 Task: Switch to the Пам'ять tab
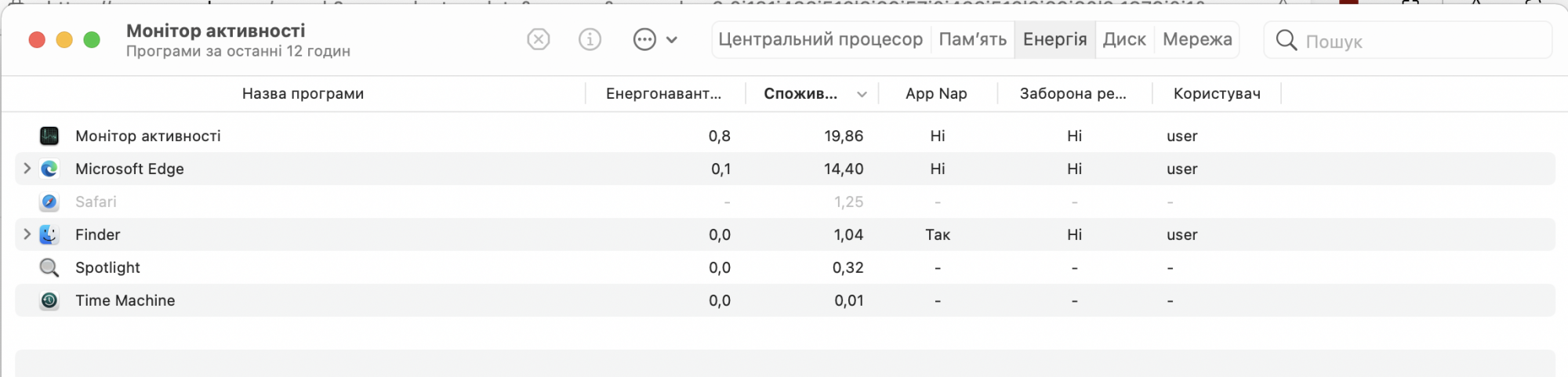click(972, 39)
